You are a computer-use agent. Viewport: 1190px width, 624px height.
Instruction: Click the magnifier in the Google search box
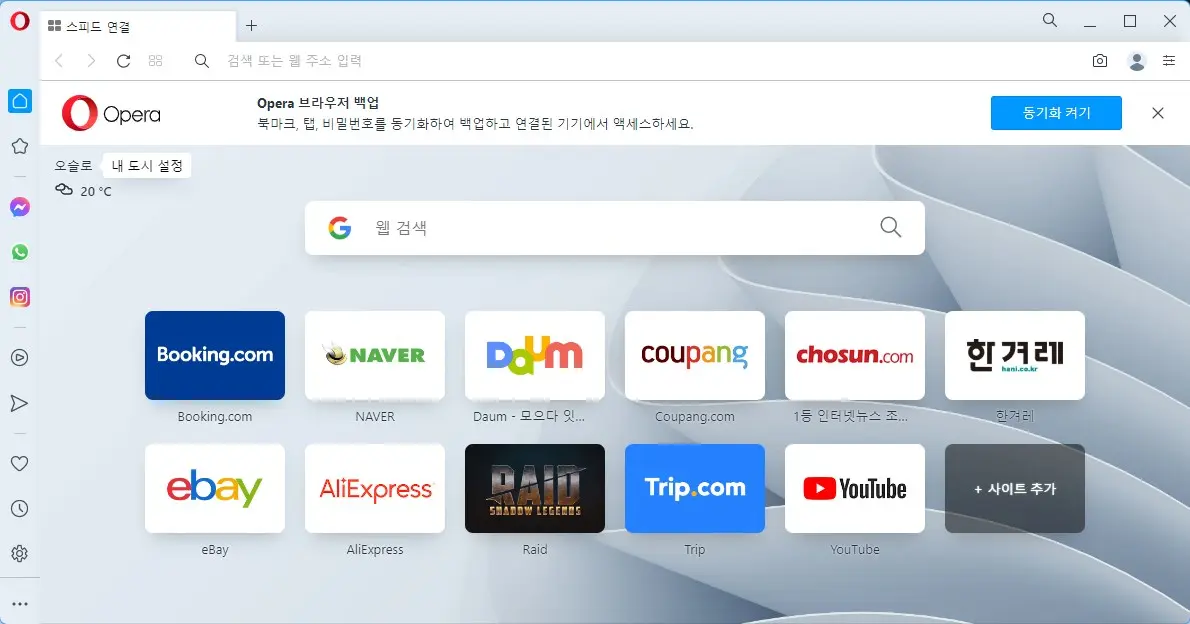(890, 227)
